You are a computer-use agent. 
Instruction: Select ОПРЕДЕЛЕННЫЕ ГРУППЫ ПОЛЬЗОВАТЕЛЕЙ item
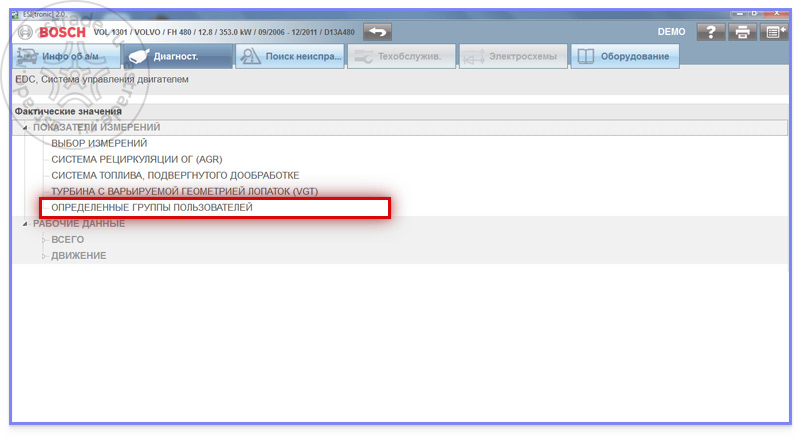point(152,208)
